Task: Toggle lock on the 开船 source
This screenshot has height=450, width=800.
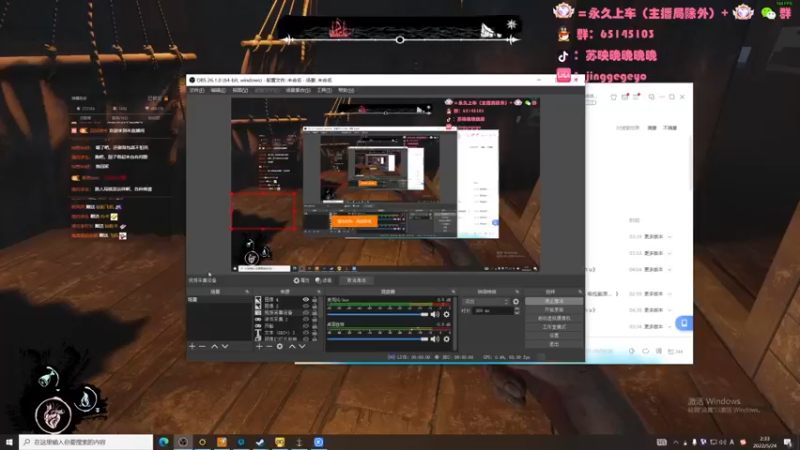Action: coord(314,326)
